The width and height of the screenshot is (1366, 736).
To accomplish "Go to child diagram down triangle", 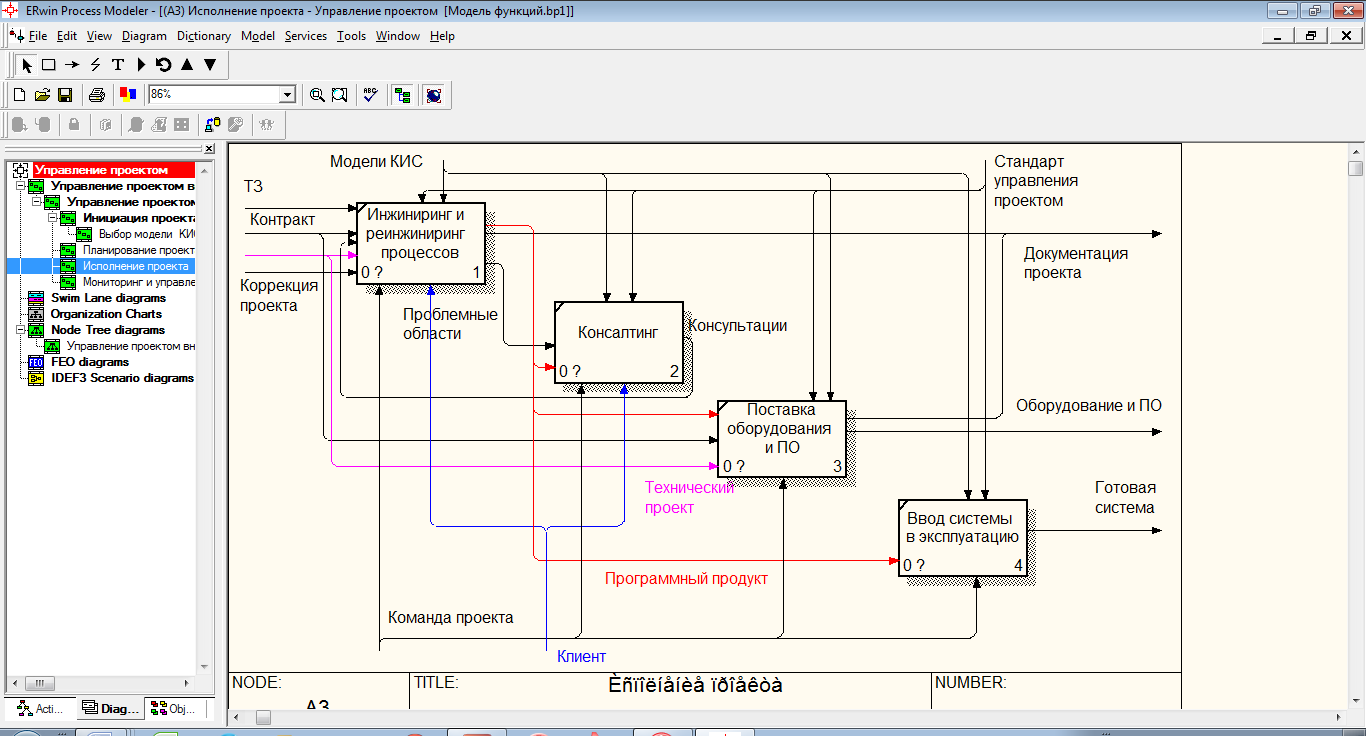I will click(210, 65).
